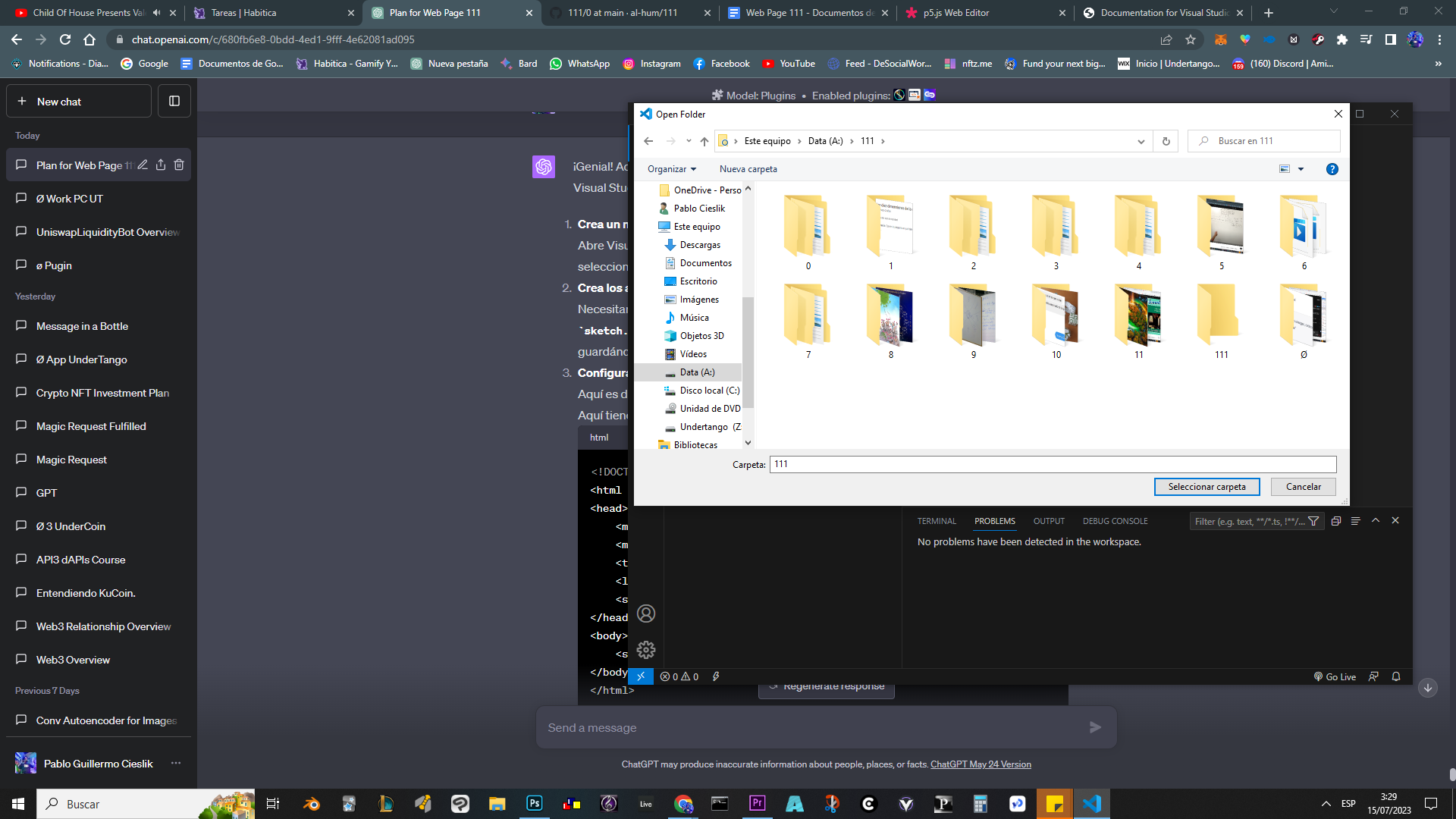The height and width of the screenshot is (819, 1456).
Task: Select folder named 0
Action: pos(808,233)
